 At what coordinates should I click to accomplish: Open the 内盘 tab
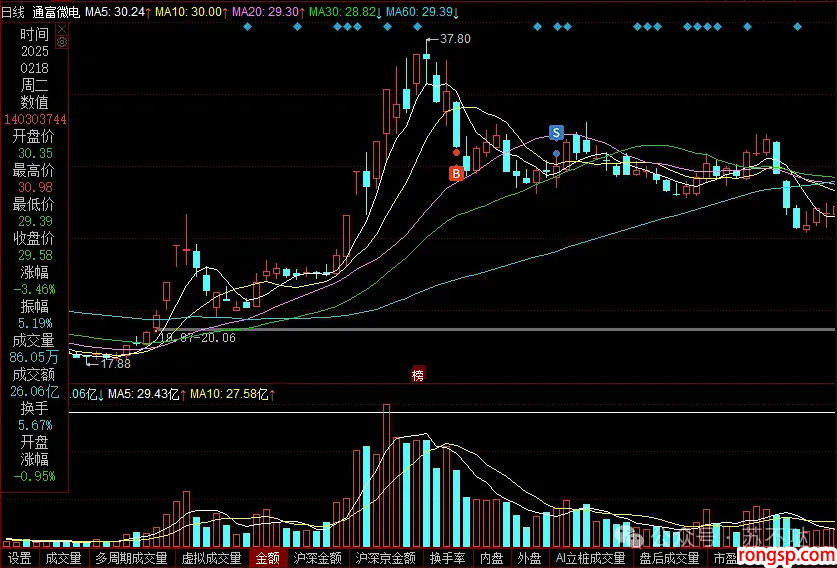point(491,559)
